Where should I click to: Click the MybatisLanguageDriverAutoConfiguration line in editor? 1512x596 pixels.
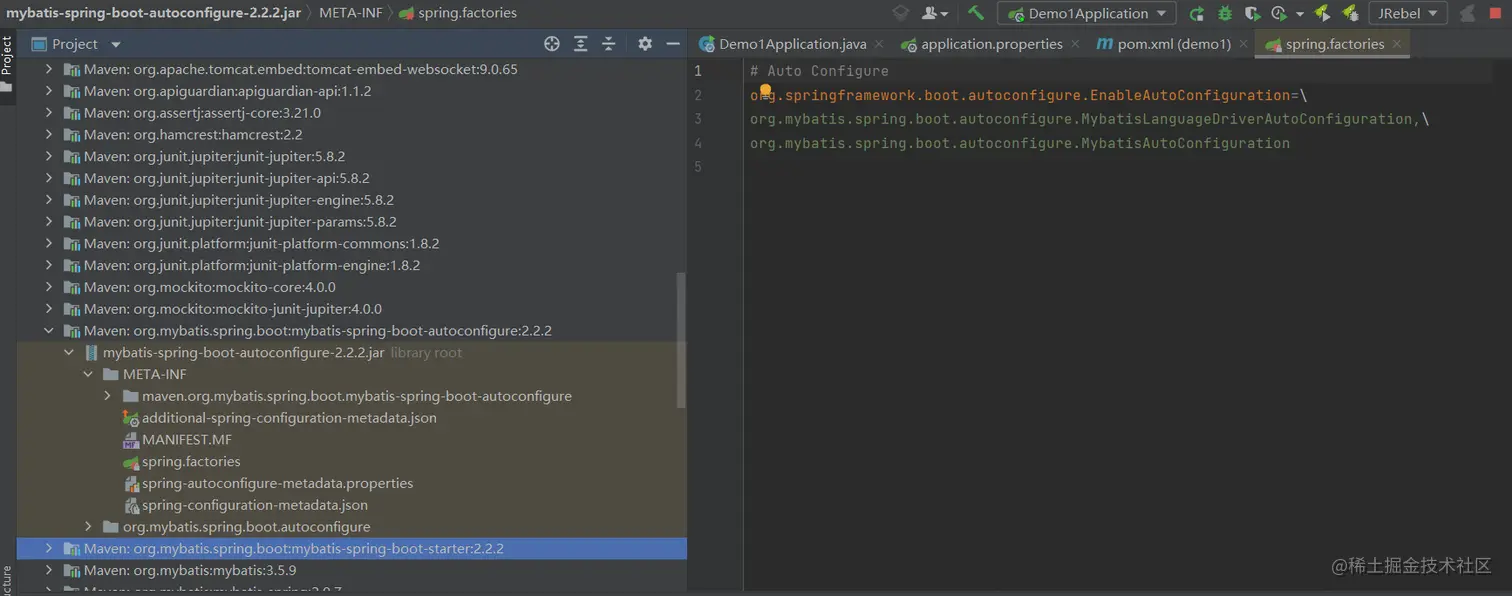click(x=1089, y=119)
